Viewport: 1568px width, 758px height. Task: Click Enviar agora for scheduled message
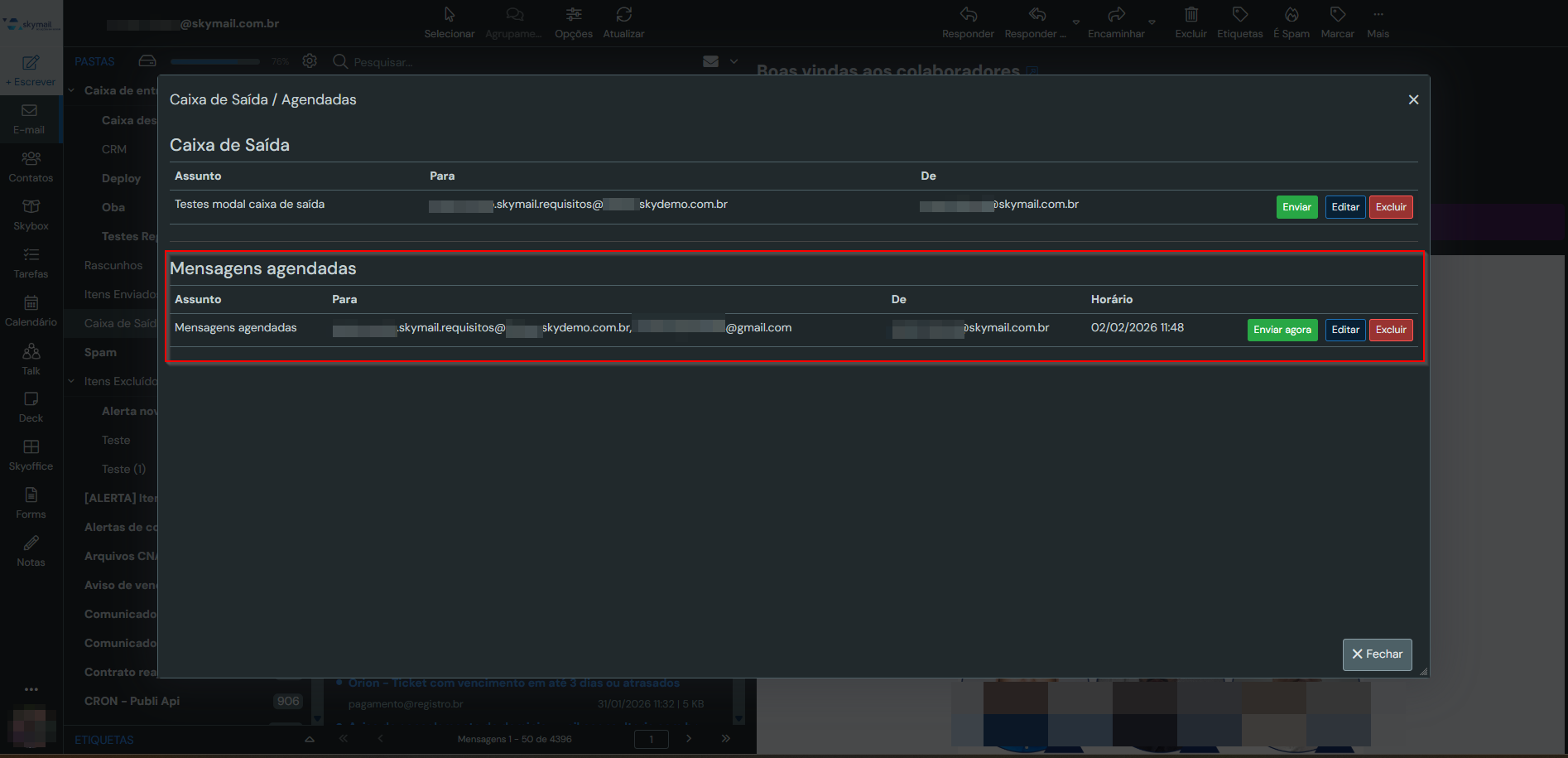click(1282, 330)
